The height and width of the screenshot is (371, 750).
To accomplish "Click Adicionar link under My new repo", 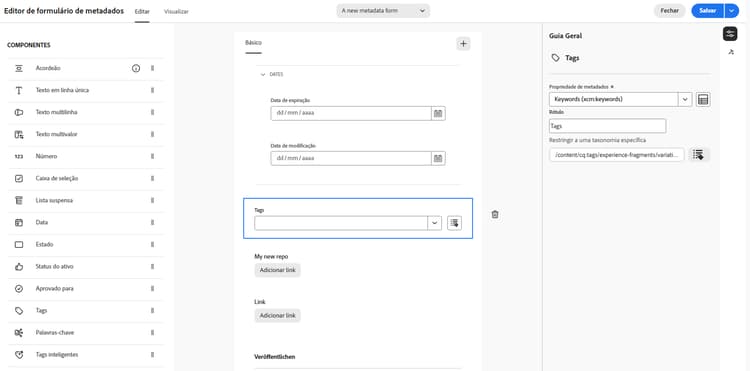I will [x=277, y=270].
